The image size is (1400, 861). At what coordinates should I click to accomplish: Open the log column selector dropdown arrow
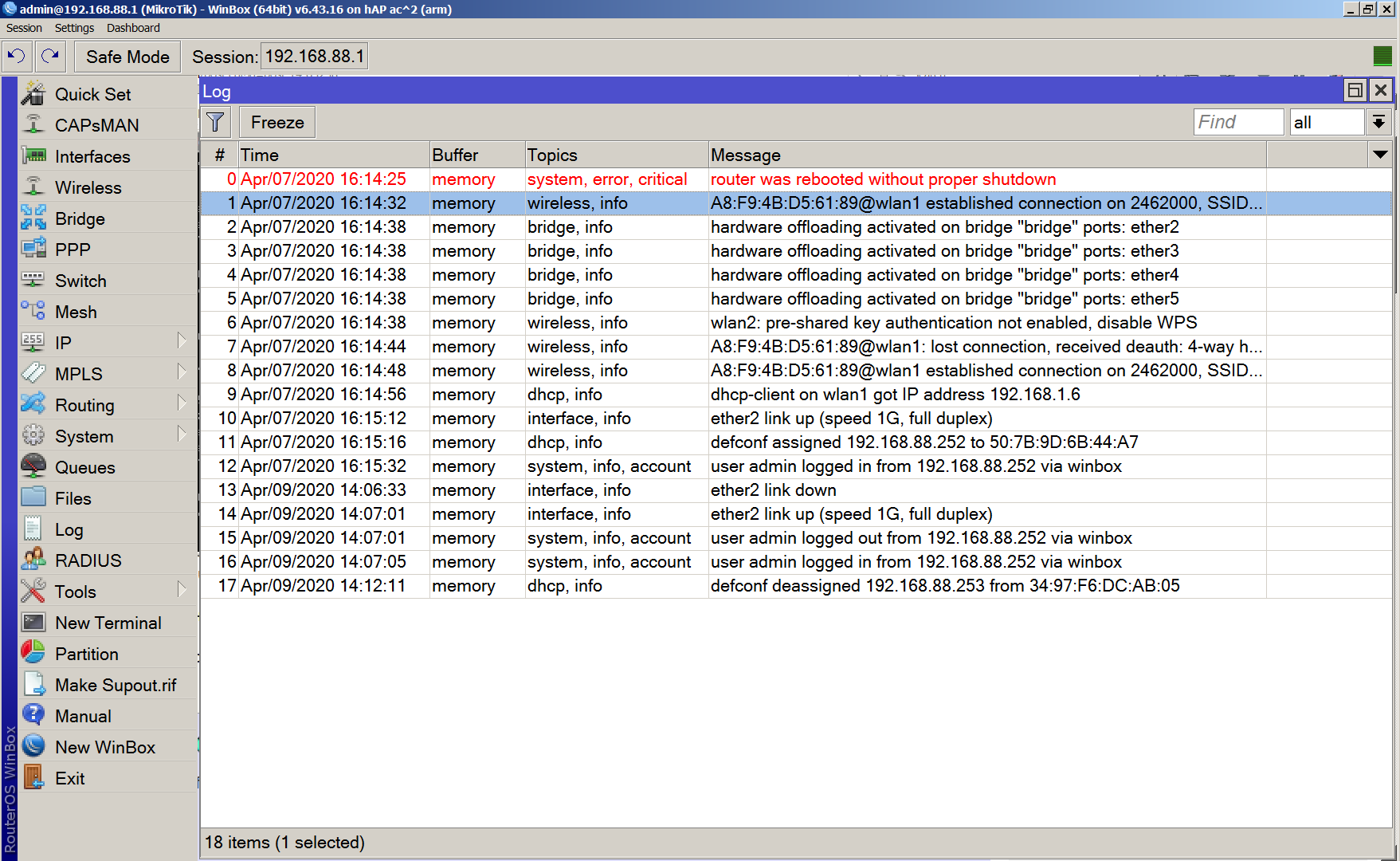click(x=1379, y=155)
